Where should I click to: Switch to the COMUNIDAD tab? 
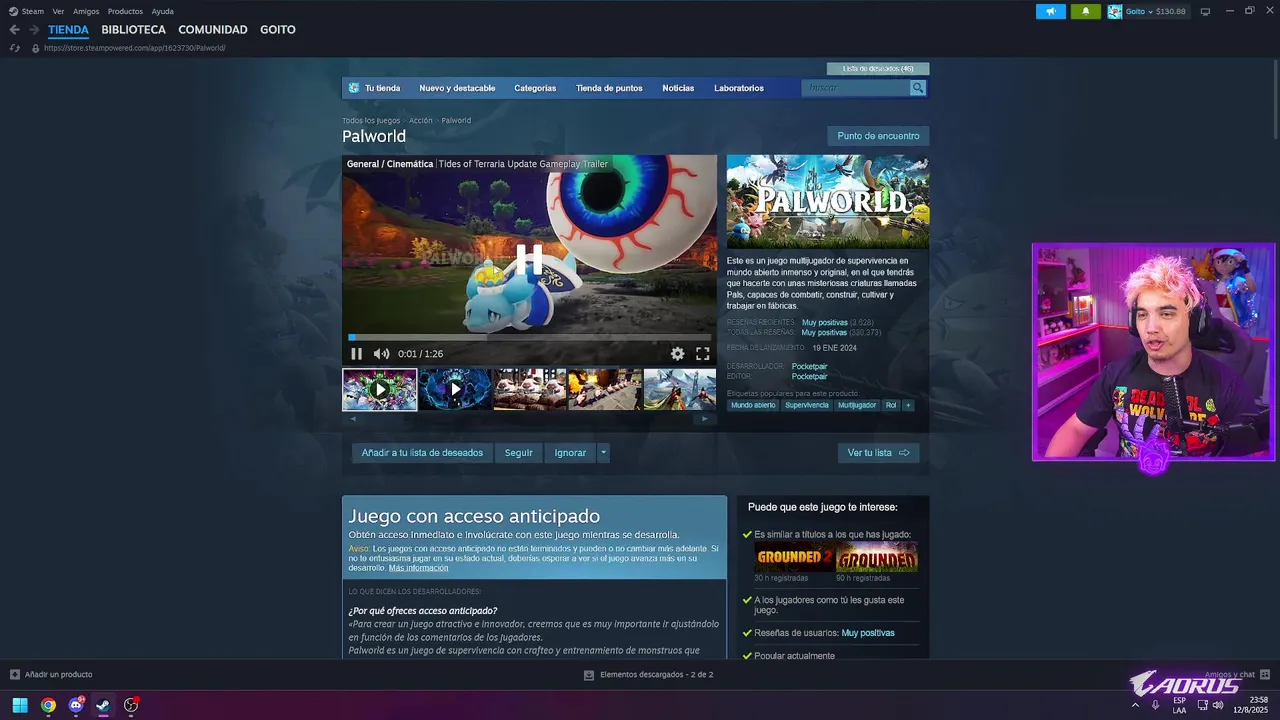[213, 30]
